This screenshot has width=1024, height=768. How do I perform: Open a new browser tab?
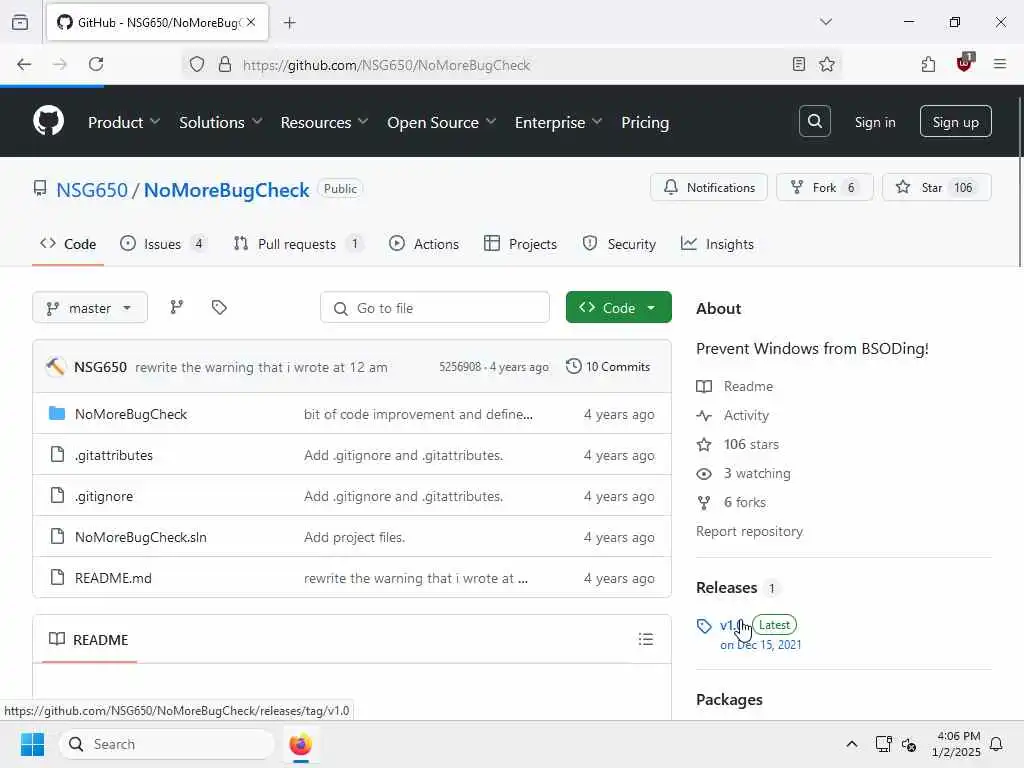289,23
